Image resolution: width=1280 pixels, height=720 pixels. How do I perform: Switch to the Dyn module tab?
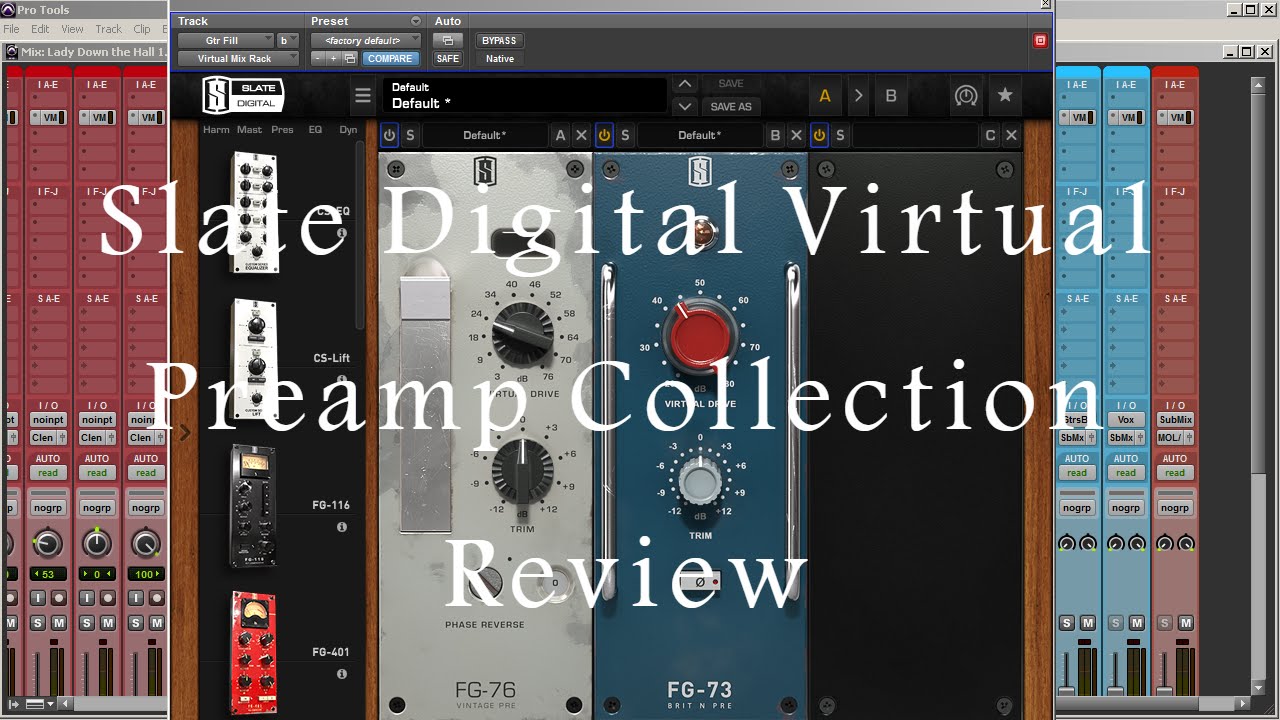(x=348, y=130)
